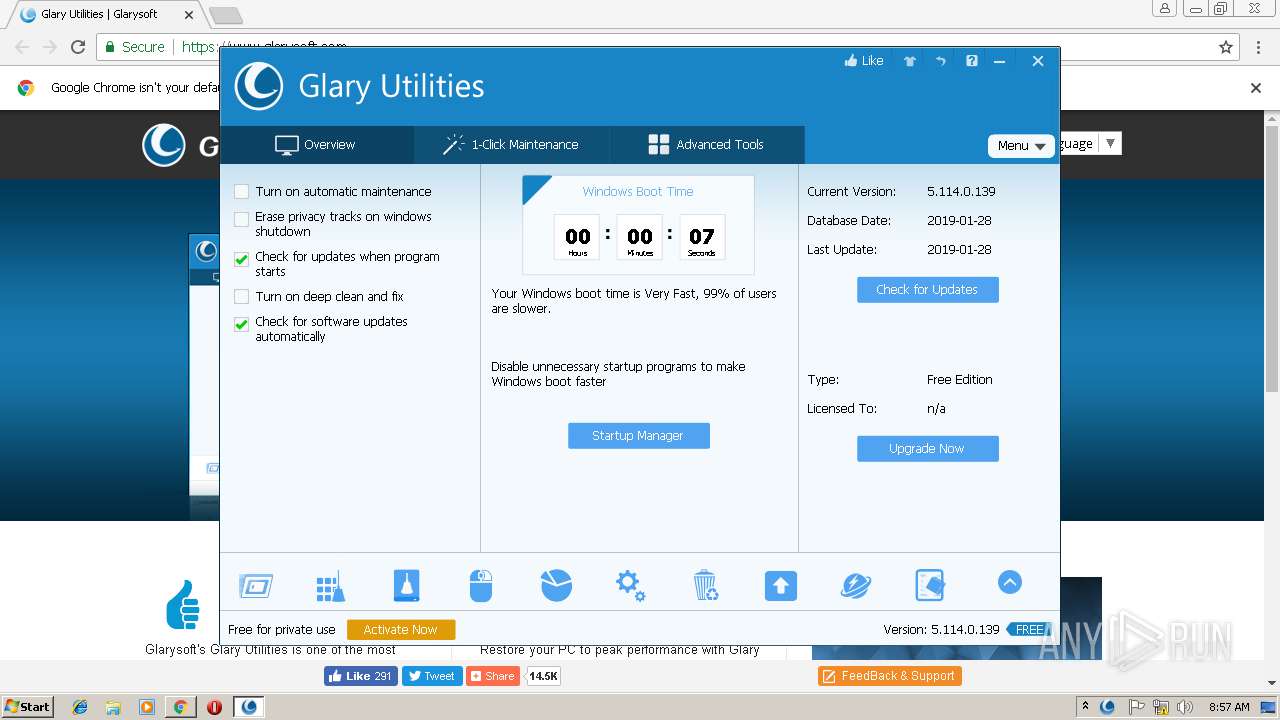The height and width of the screenshot is (720, 1280).
Task: Open the File Undelete recycle bin icon
Action: tap(705, 586)
